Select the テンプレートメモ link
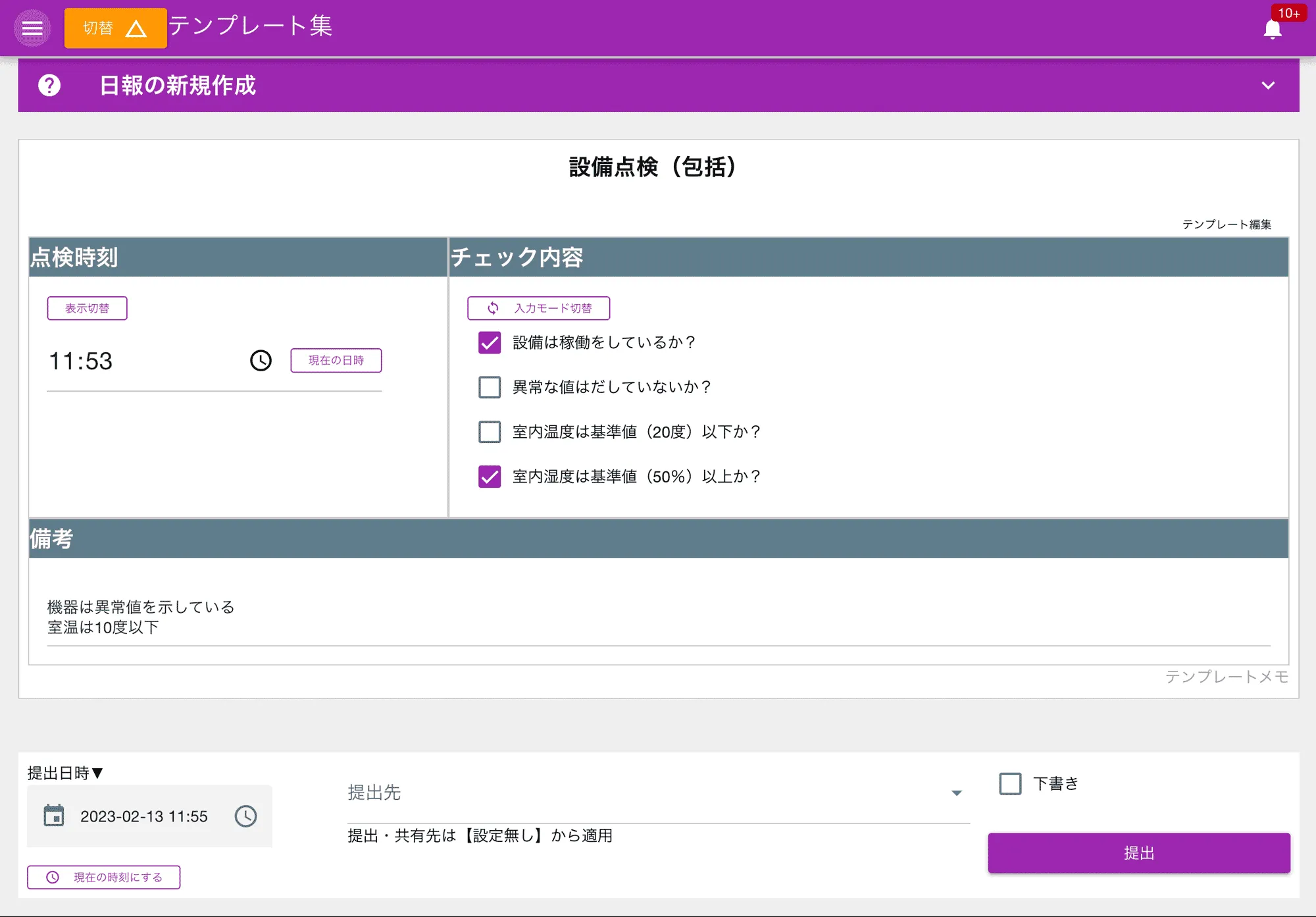Image resolution: width=1316 pixels, height=917 pixels. click(1227, 676)
